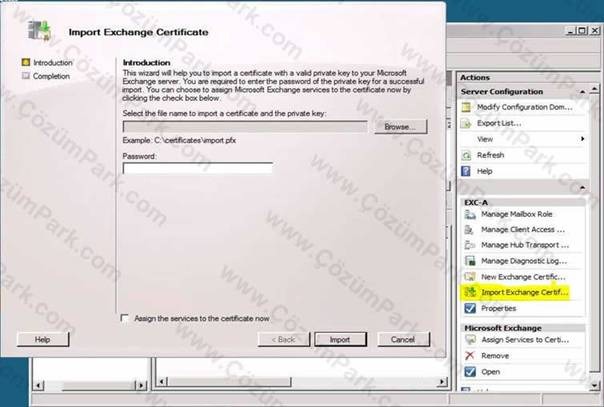Collapse the Server Configuration actions section
Screen dimensions: 604x407
tap(582, 92)
